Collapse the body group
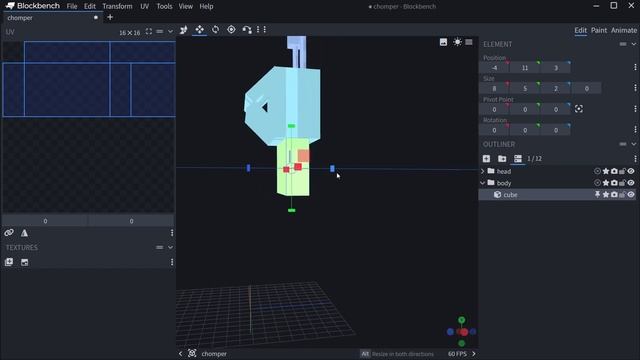 click(x=483, y=183)
